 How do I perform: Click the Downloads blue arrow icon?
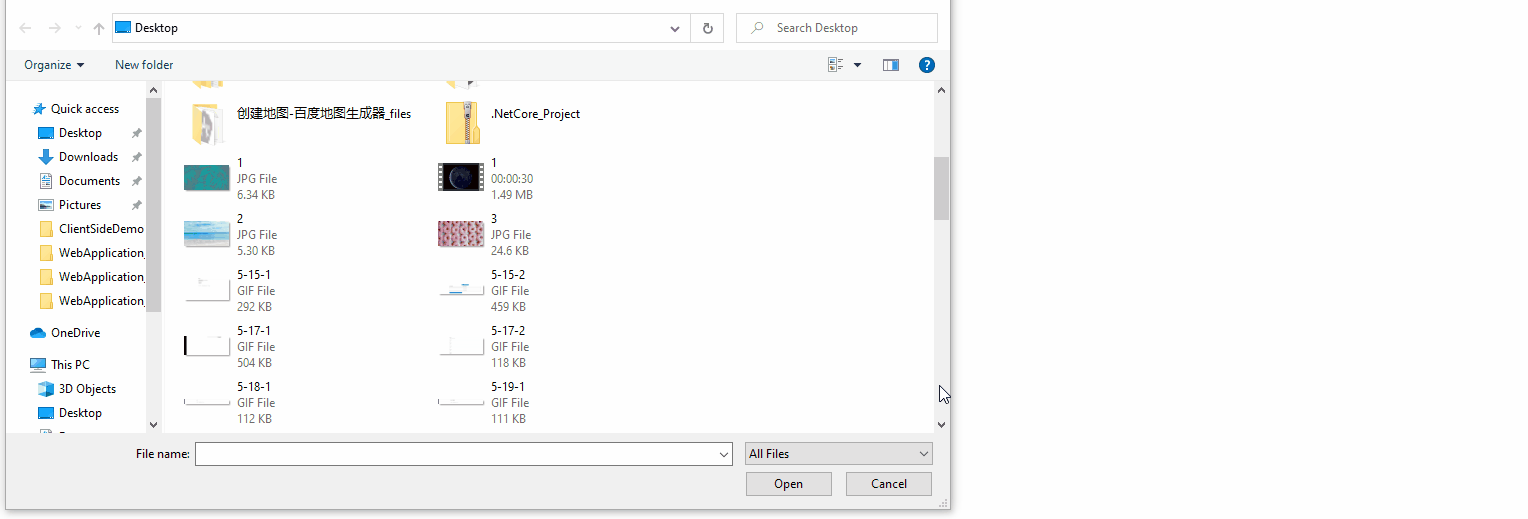(x=45, y=157)
